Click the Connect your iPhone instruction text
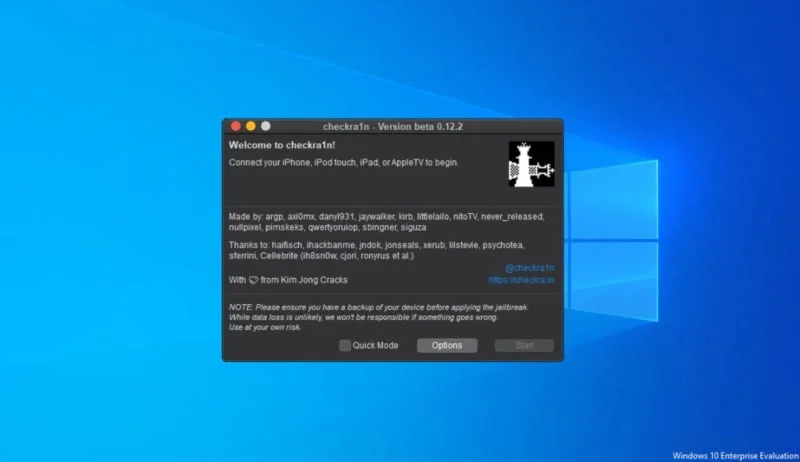The image size is (800, 462). pyautogui.click(x=343, y=163)
